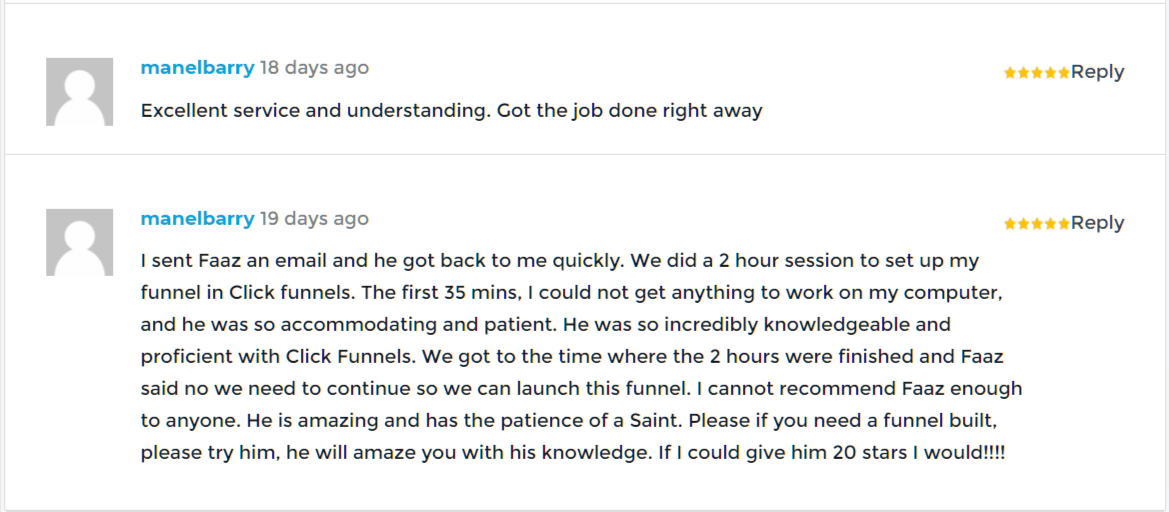The width and height of the screenshot is (1169, 512).
Task: Click the review paragraph starting "I sent Faaz"
Action: pos(580,356)
